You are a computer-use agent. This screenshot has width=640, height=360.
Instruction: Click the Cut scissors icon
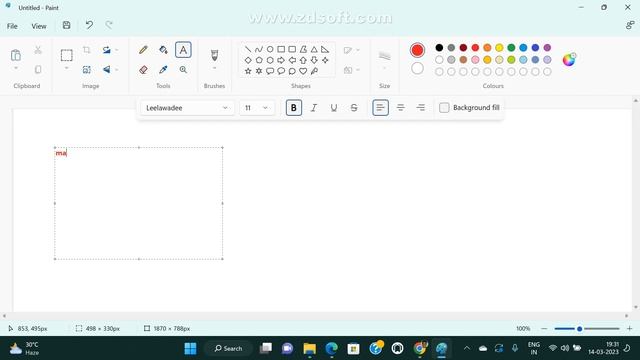tap(38, 50)
